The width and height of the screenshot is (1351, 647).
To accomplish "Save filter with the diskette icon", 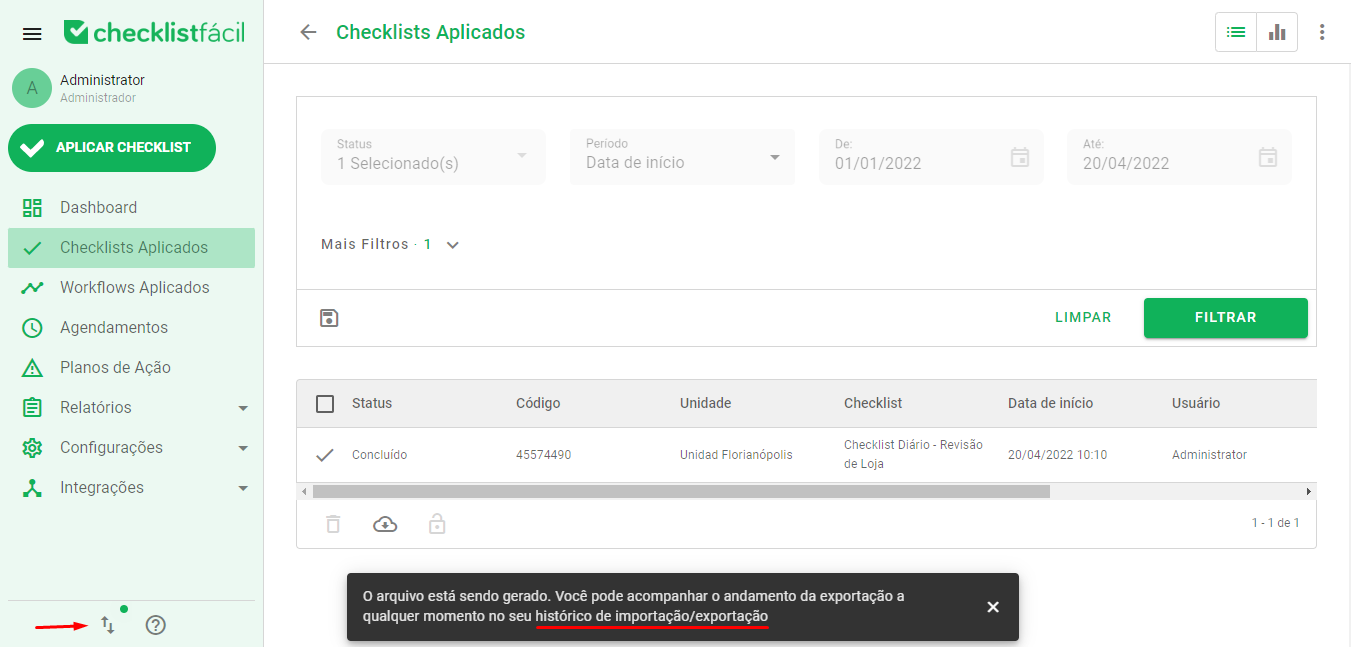I will [329, 318].
